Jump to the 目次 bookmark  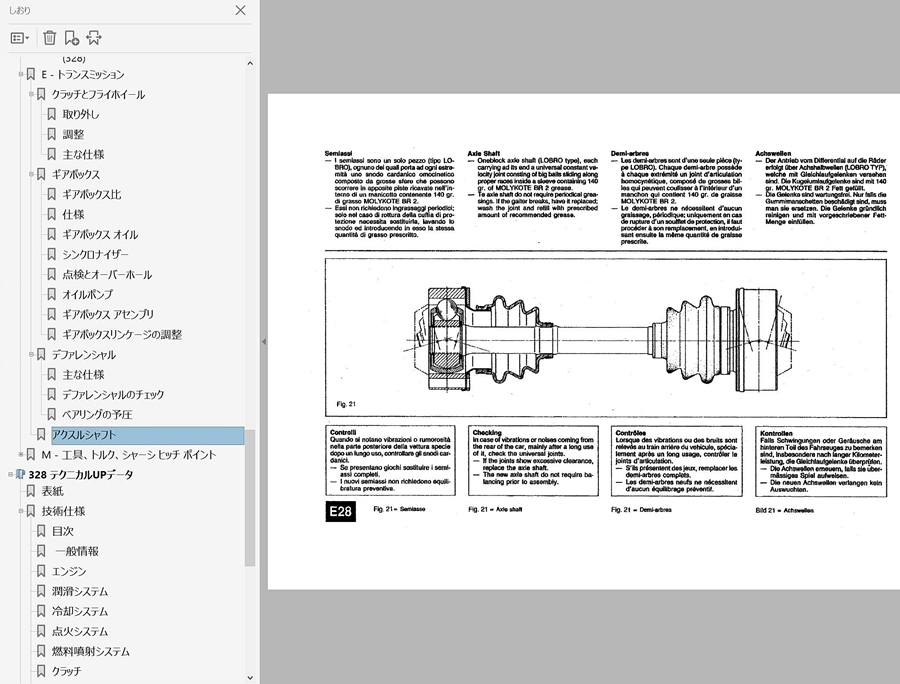pyautogui.click(x=63, y=531)
